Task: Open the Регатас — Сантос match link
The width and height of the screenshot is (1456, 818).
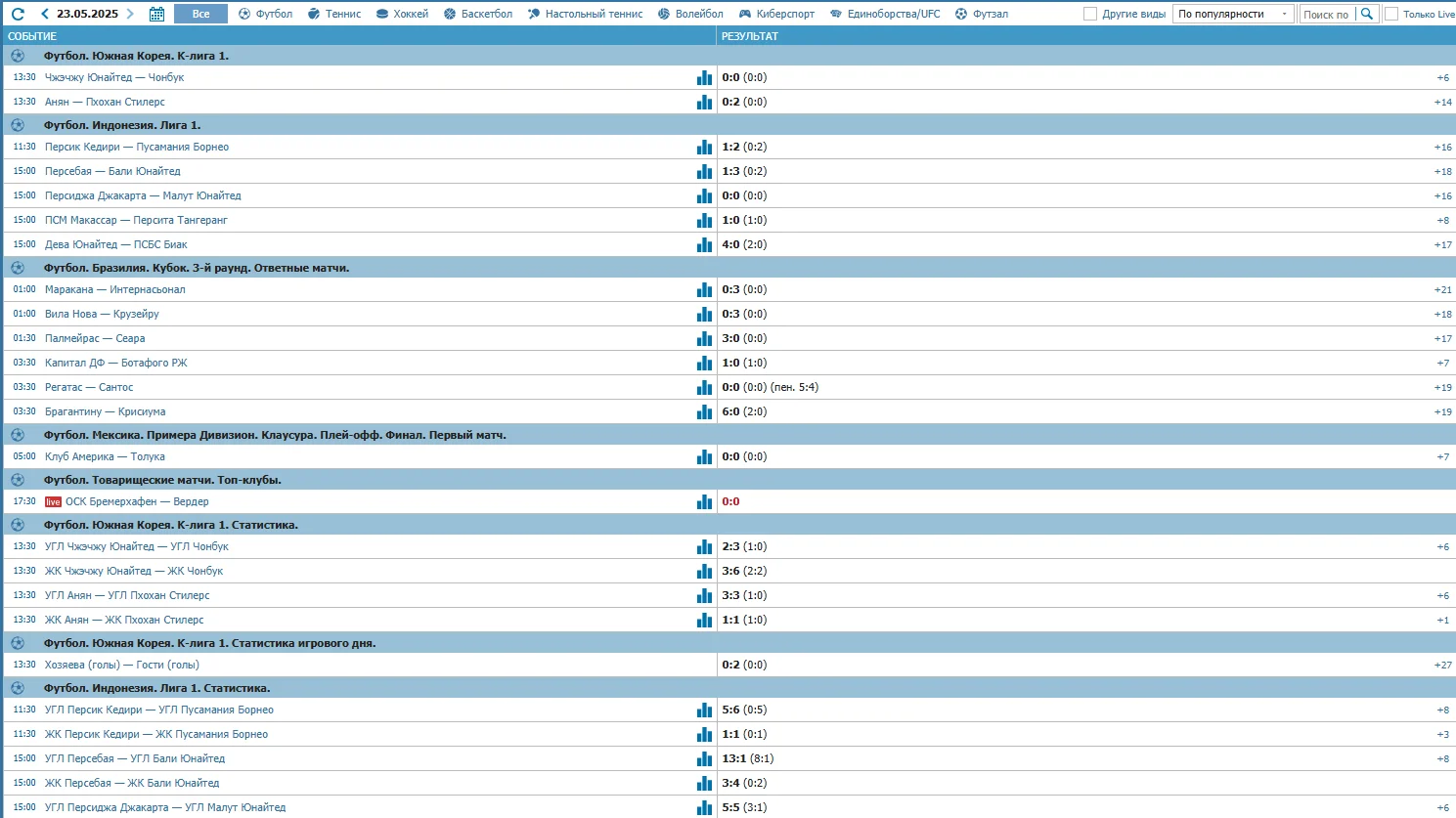Action: coord(89,387)
